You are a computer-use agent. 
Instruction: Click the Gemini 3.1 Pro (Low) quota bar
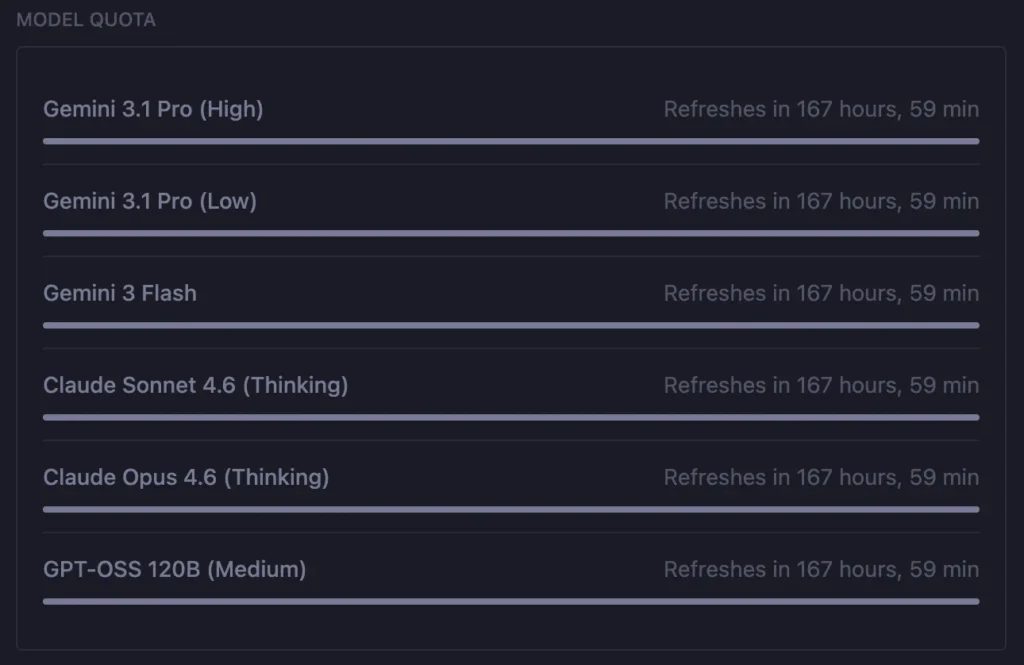pos(511,233)
